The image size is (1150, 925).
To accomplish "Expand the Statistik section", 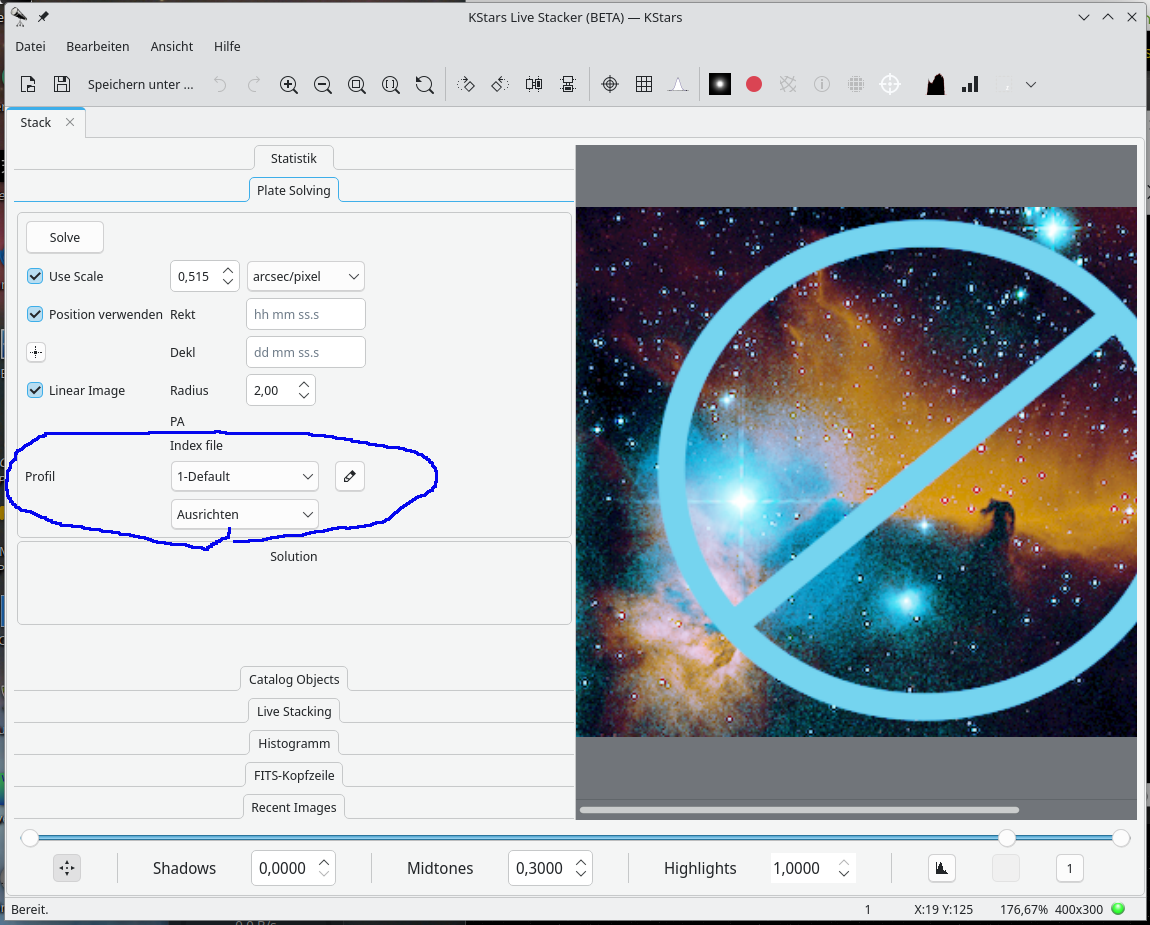I will point(293,158).
